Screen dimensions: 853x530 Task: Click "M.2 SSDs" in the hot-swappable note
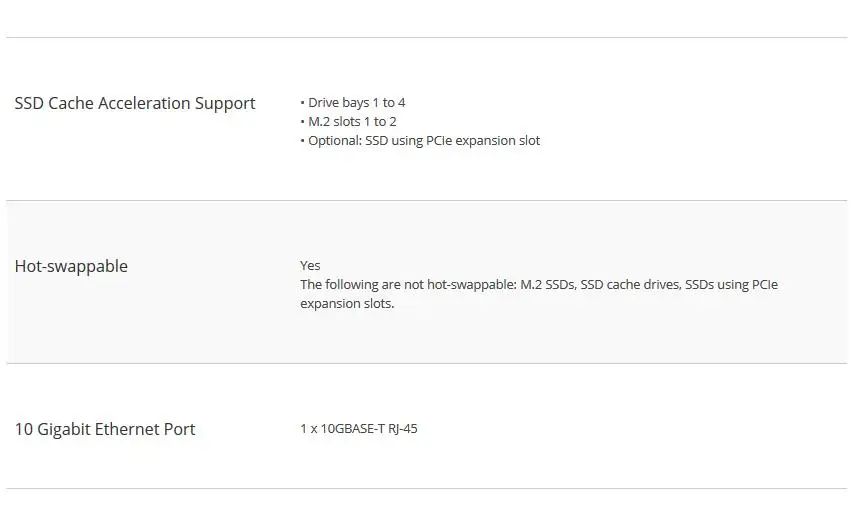pos(547,284)
